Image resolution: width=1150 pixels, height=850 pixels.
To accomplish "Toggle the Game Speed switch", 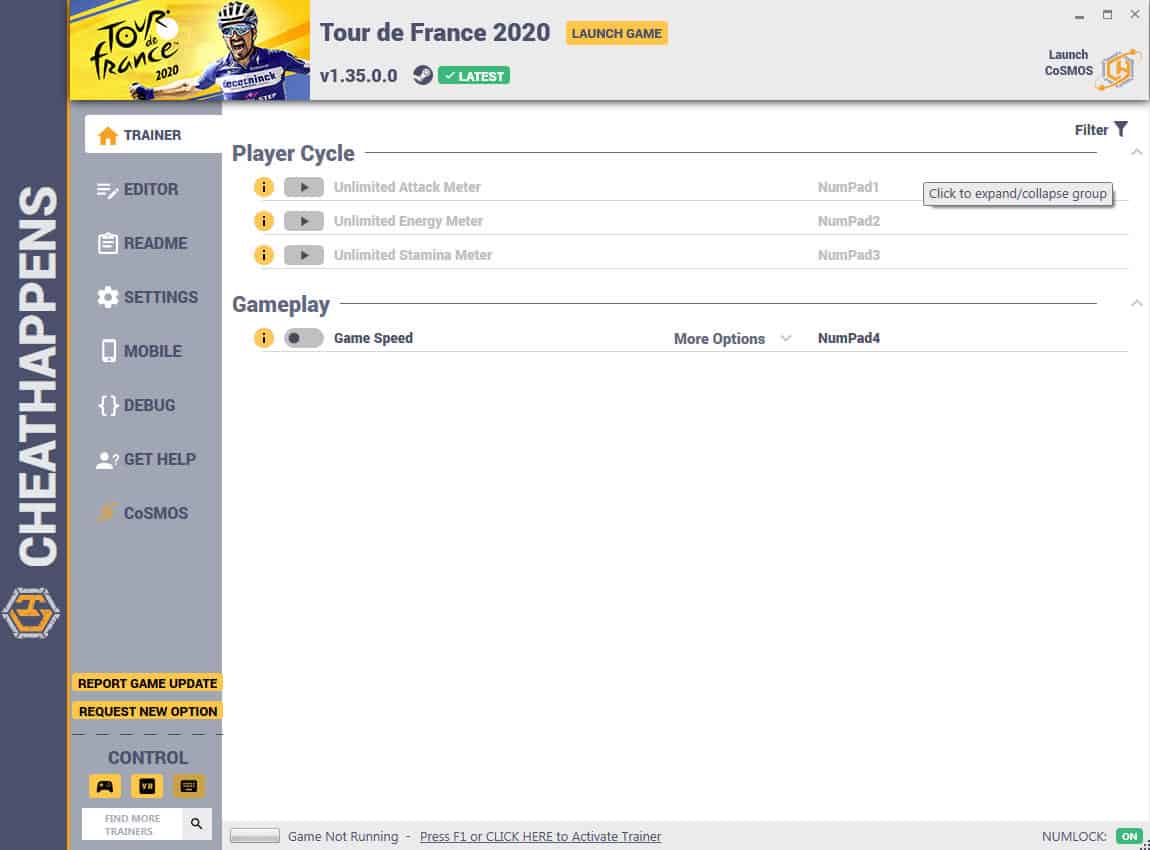I will (x=304, y=338).
